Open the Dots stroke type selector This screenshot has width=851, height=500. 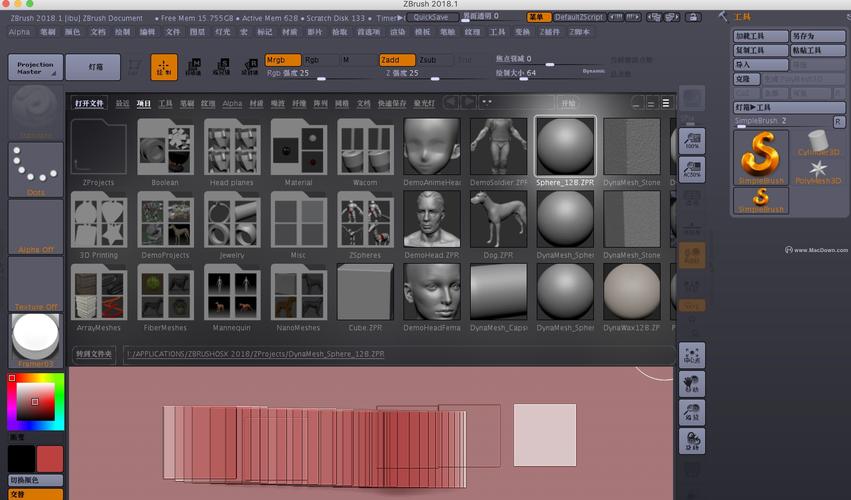[36, 170]
